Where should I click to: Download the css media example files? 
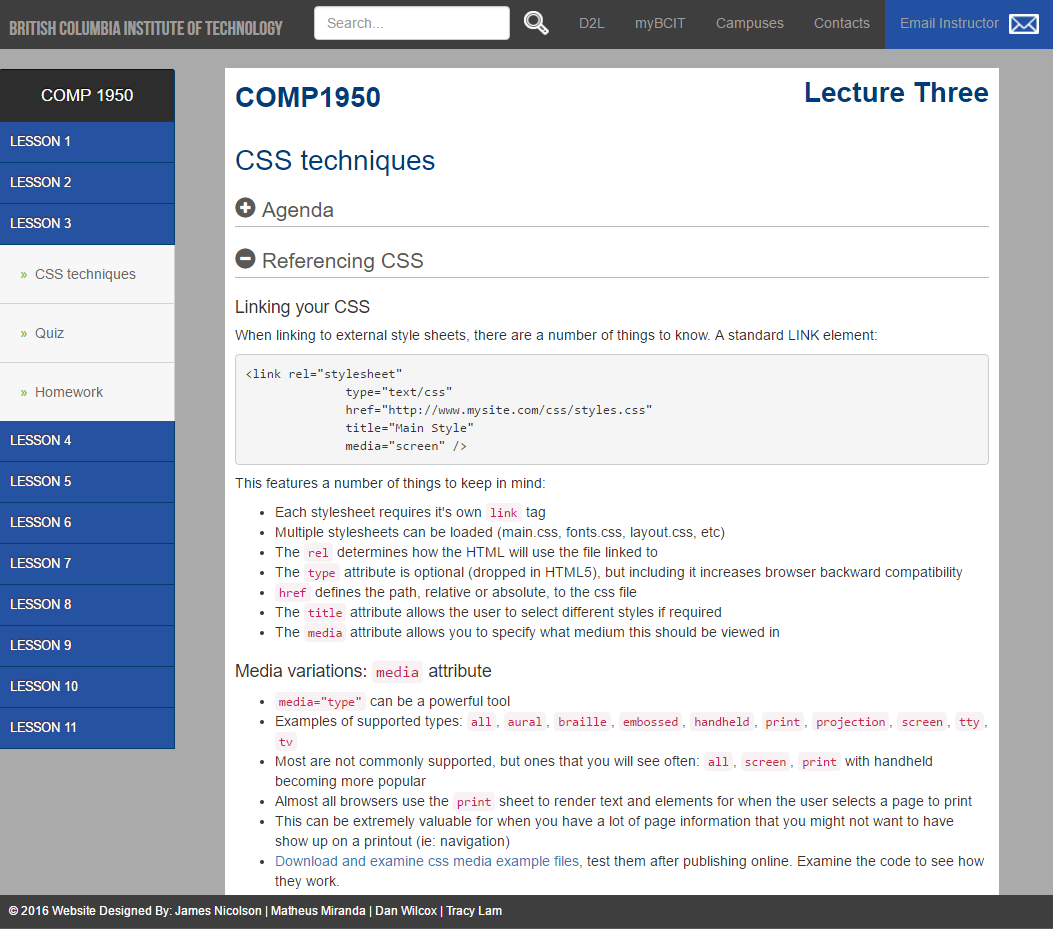427,861
